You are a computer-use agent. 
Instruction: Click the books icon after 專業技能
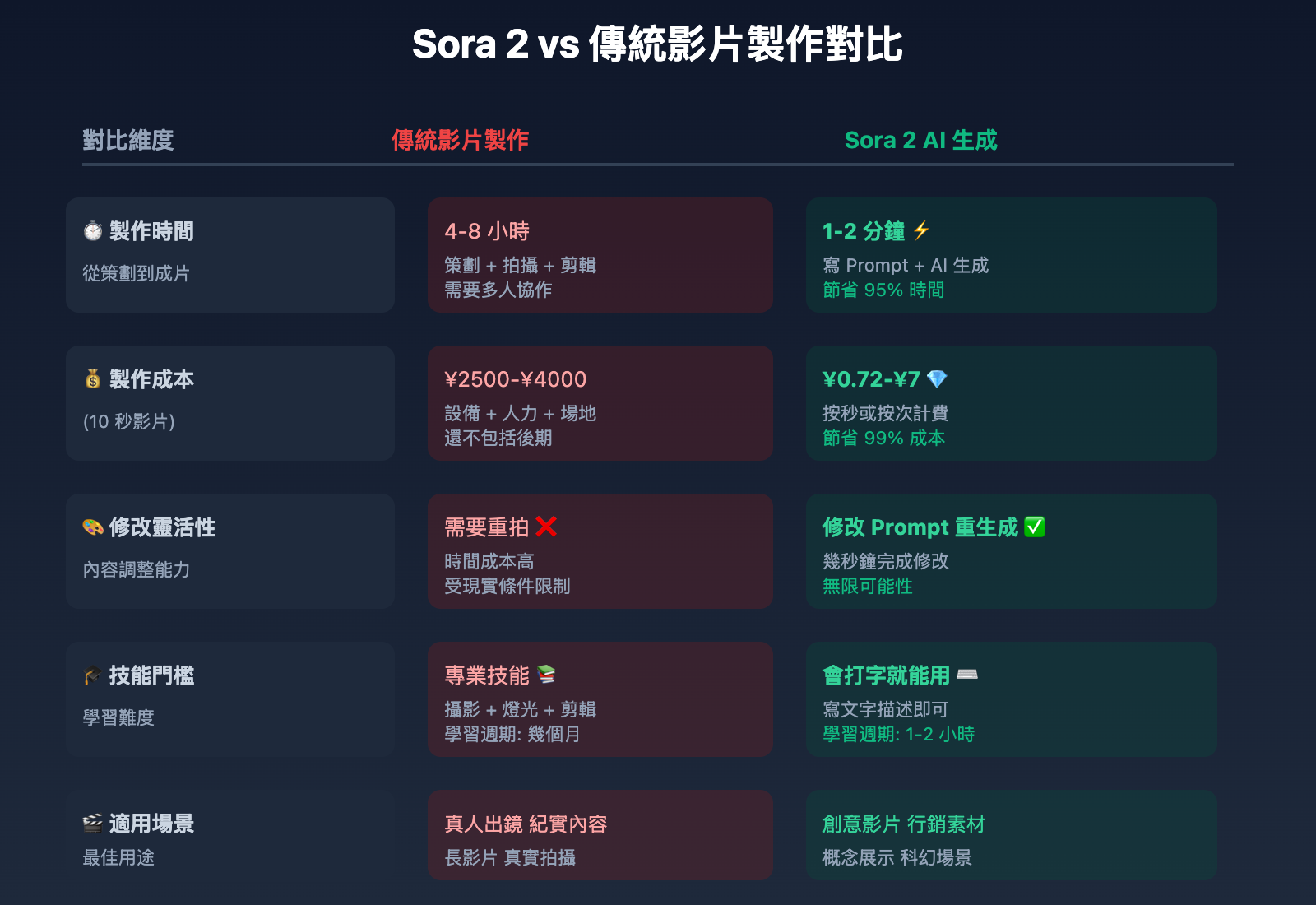pyautogui.click(x=546, y=675)
